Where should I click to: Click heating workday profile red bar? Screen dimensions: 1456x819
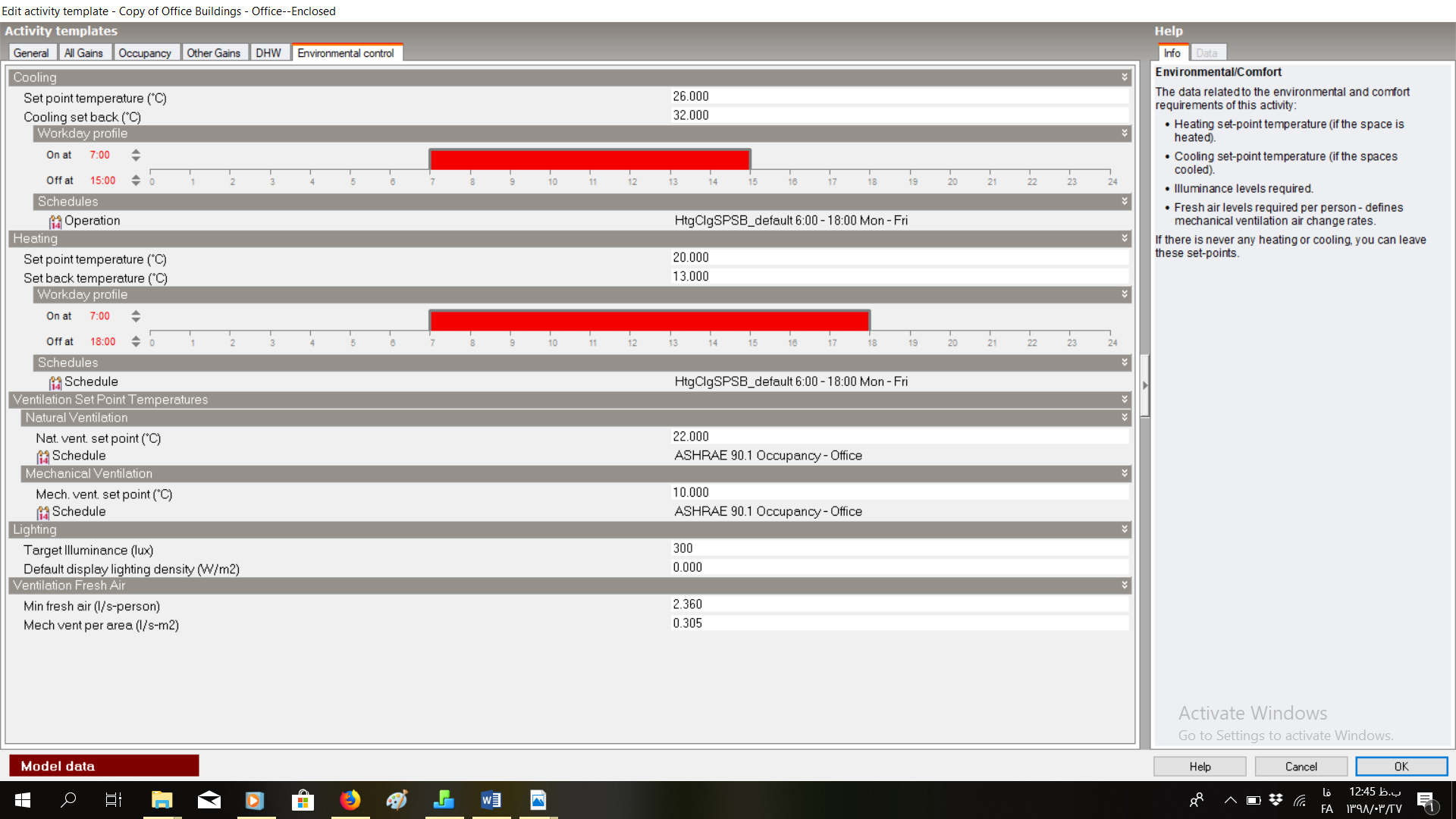(x=650, y=322)
